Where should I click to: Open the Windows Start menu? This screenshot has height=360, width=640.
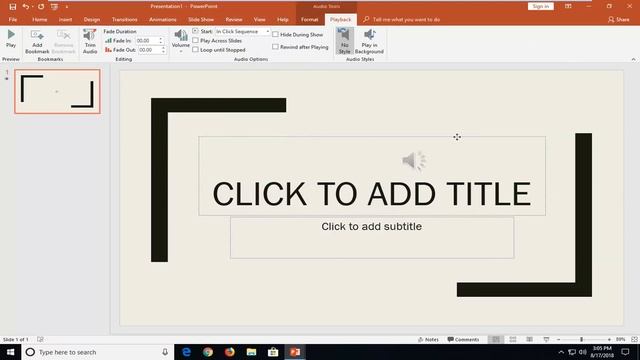tap(11, 352)
